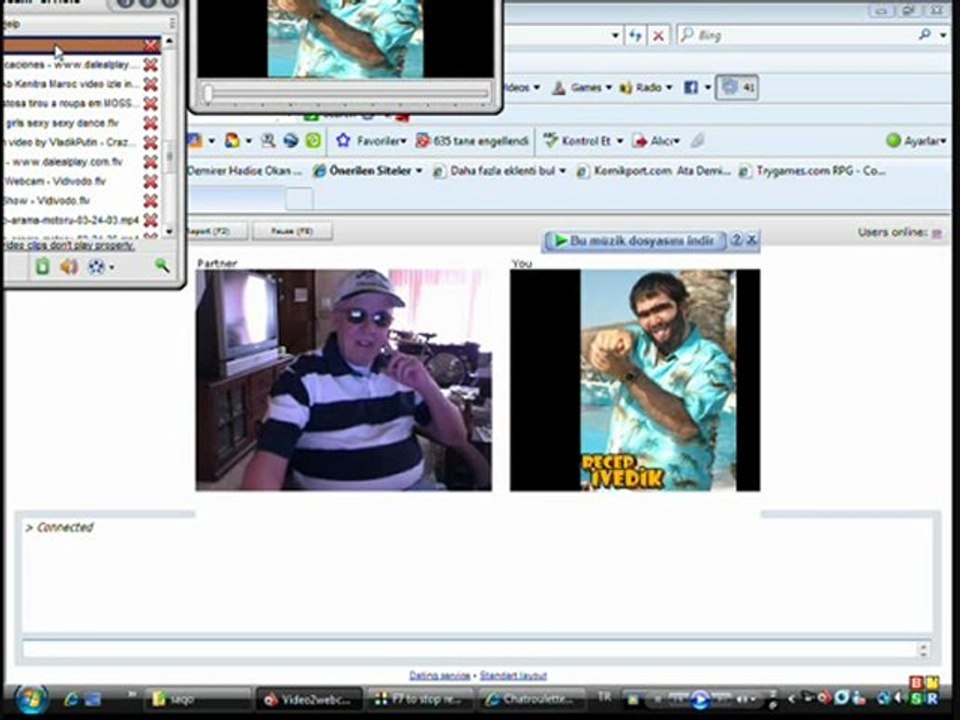Open 'Trygames.com RPG' favorite link

click(x=812, y=171)
